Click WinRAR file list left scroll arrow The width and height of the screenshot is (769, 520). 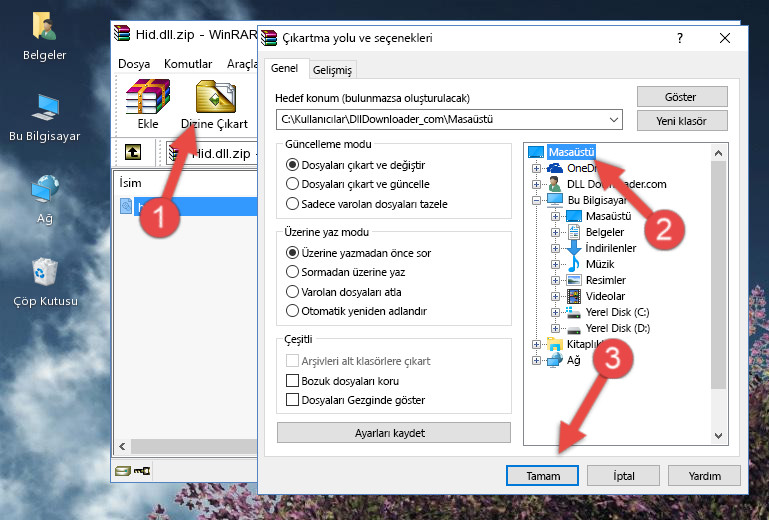(x=122, y=446)
